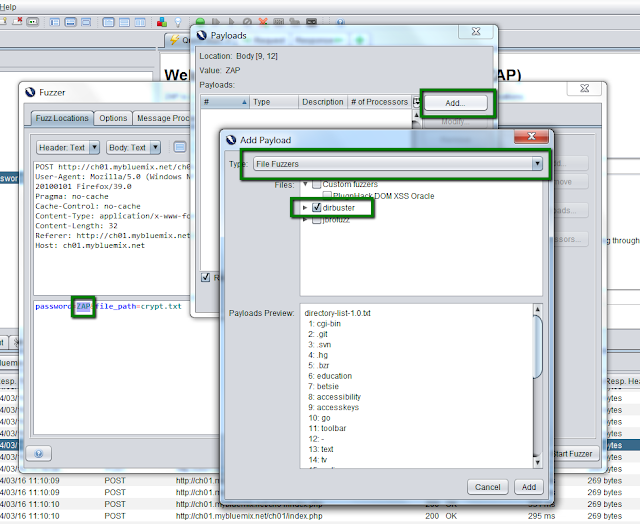Select preview entry '8: accessibility'
This screenshot has width=640, height=524.
coord(334,397)
